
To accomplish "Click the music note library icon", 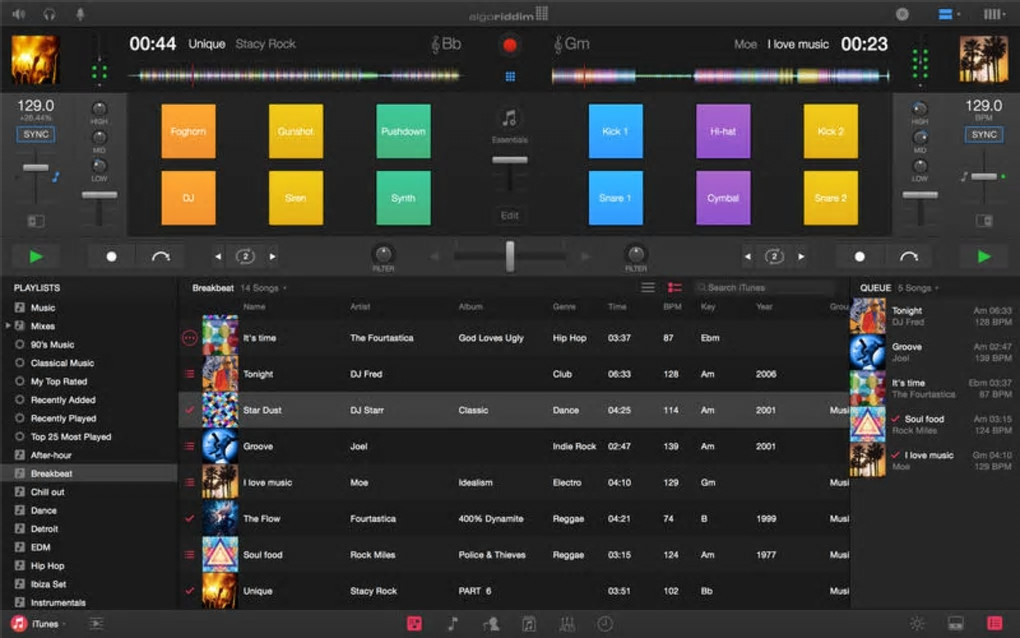I will (453, 624).
